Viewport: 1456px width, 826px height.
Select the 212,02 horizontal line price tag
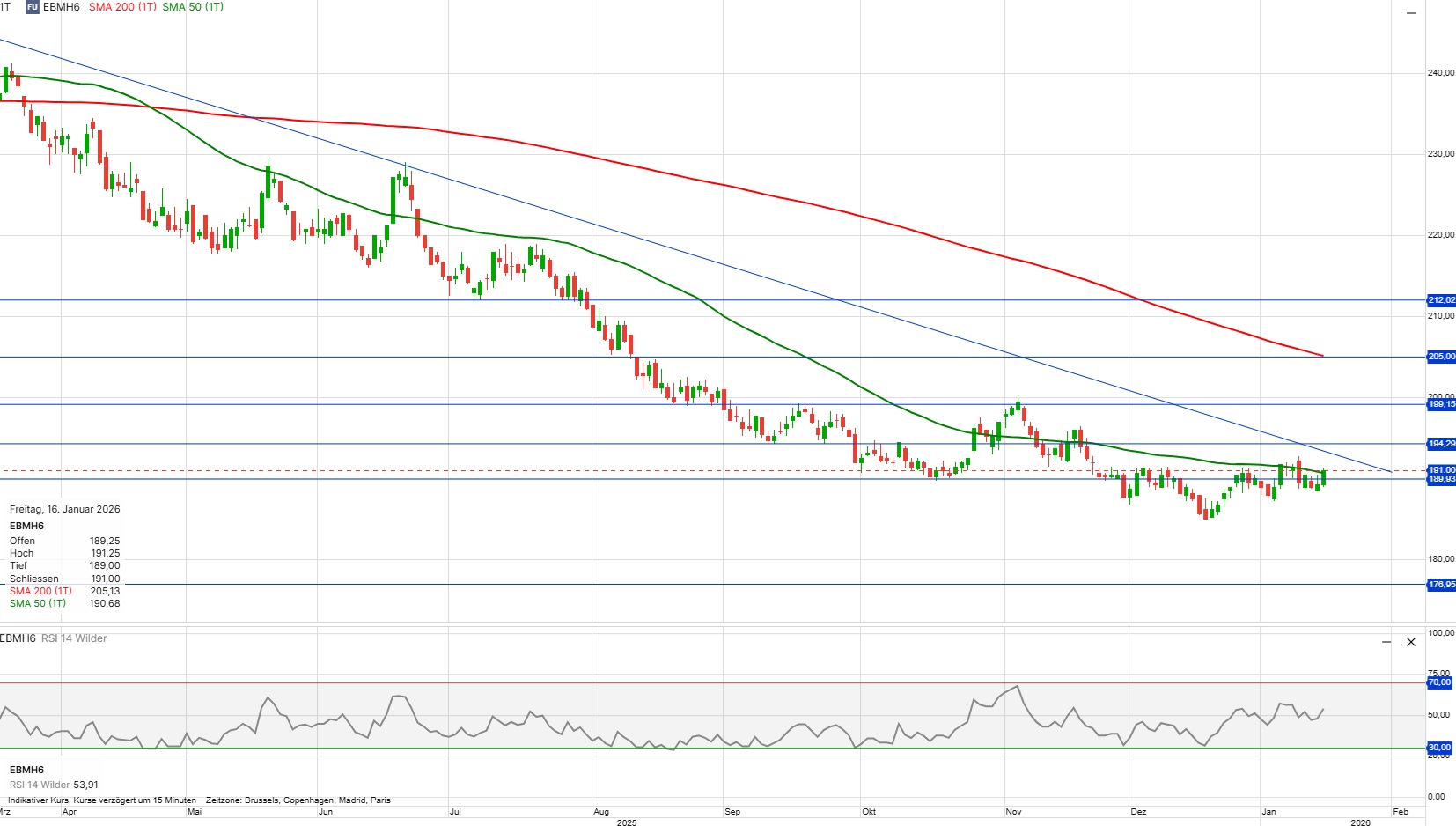1441,300
